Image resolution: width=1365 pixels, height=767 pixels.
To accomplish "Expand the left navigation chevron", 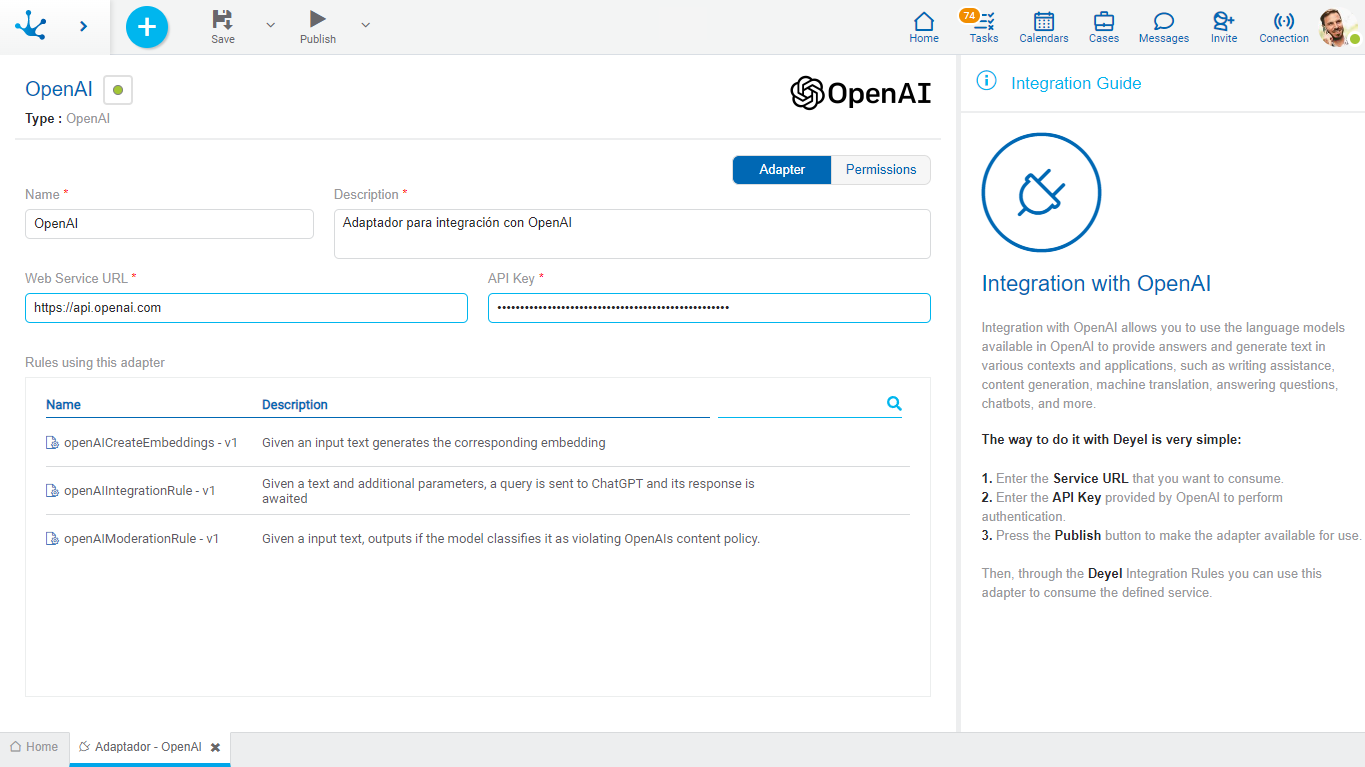I will [83, 27].
